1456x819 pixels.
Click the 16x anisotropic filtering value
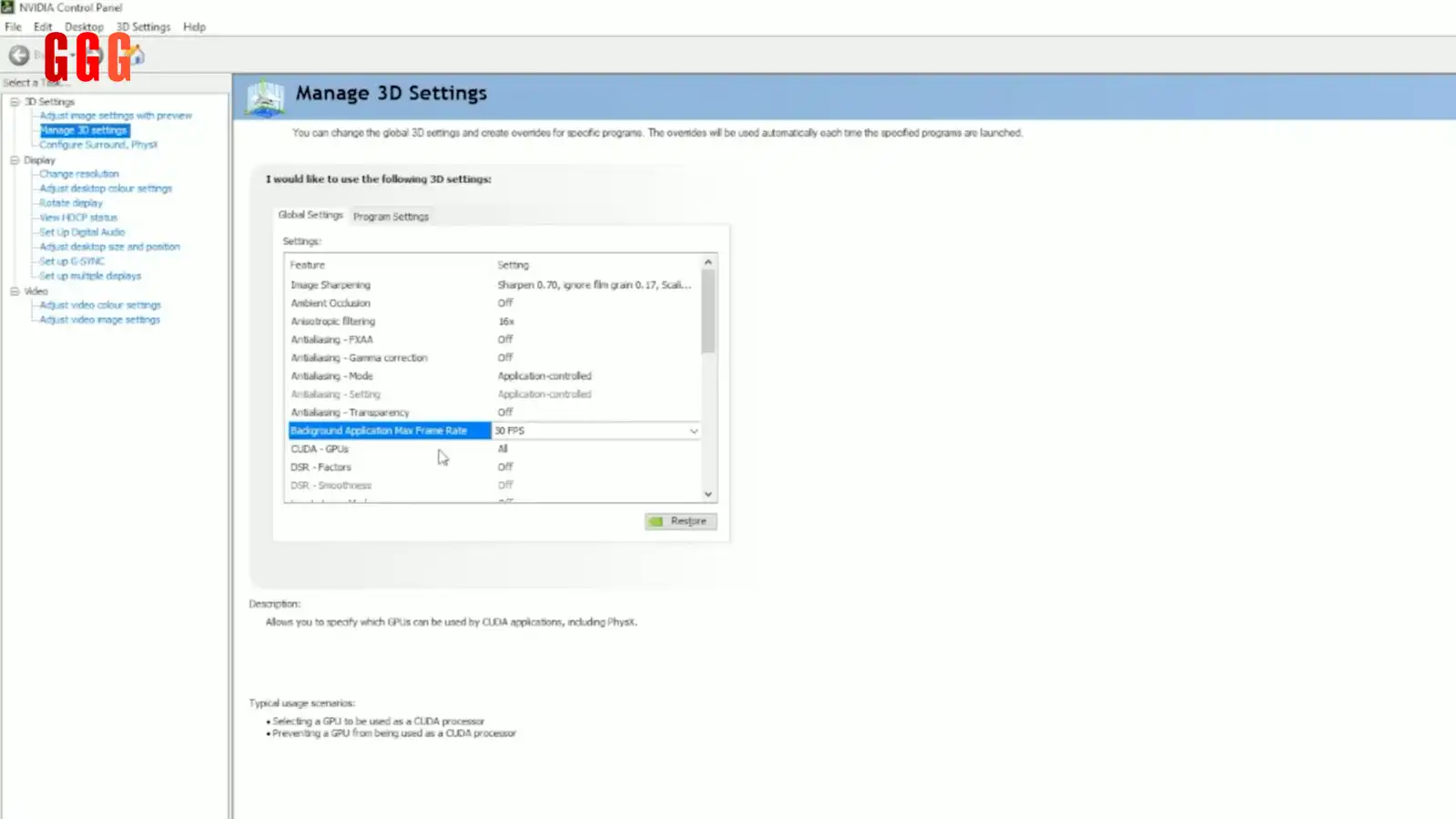tap(505, 322)
